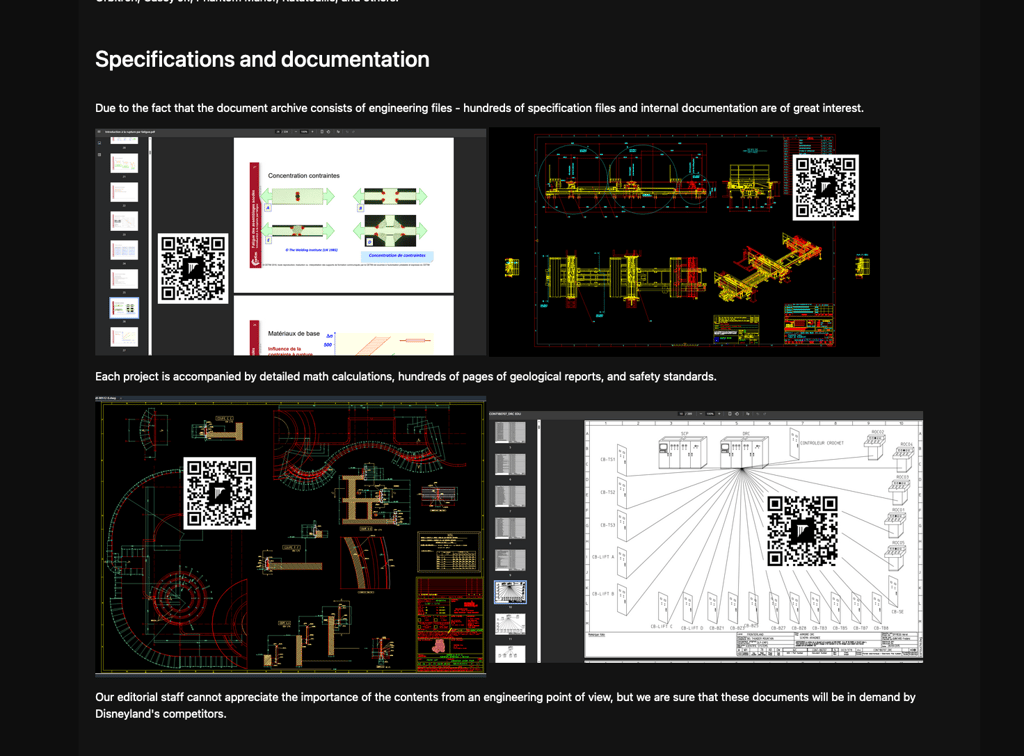Click the paragraph starting 'Due to the fact'

tap(479, 108)
